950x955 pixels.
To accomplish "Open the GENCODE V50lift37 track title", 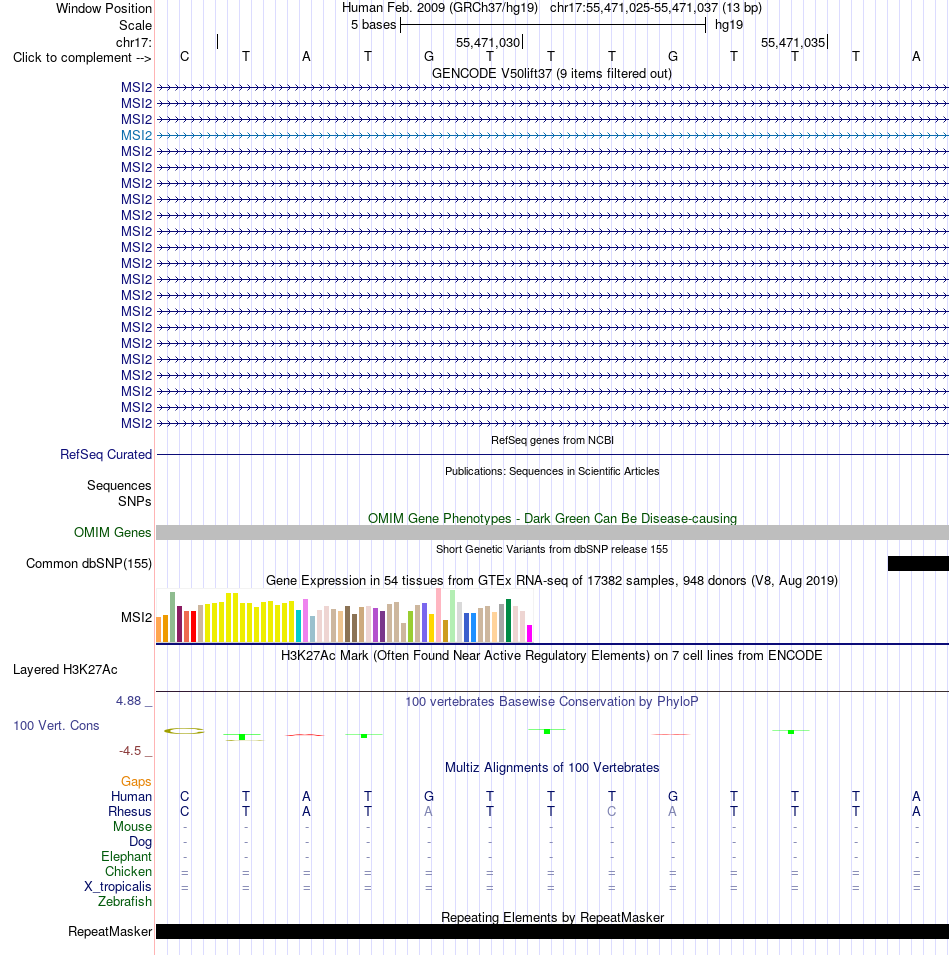I will point(552,74).
